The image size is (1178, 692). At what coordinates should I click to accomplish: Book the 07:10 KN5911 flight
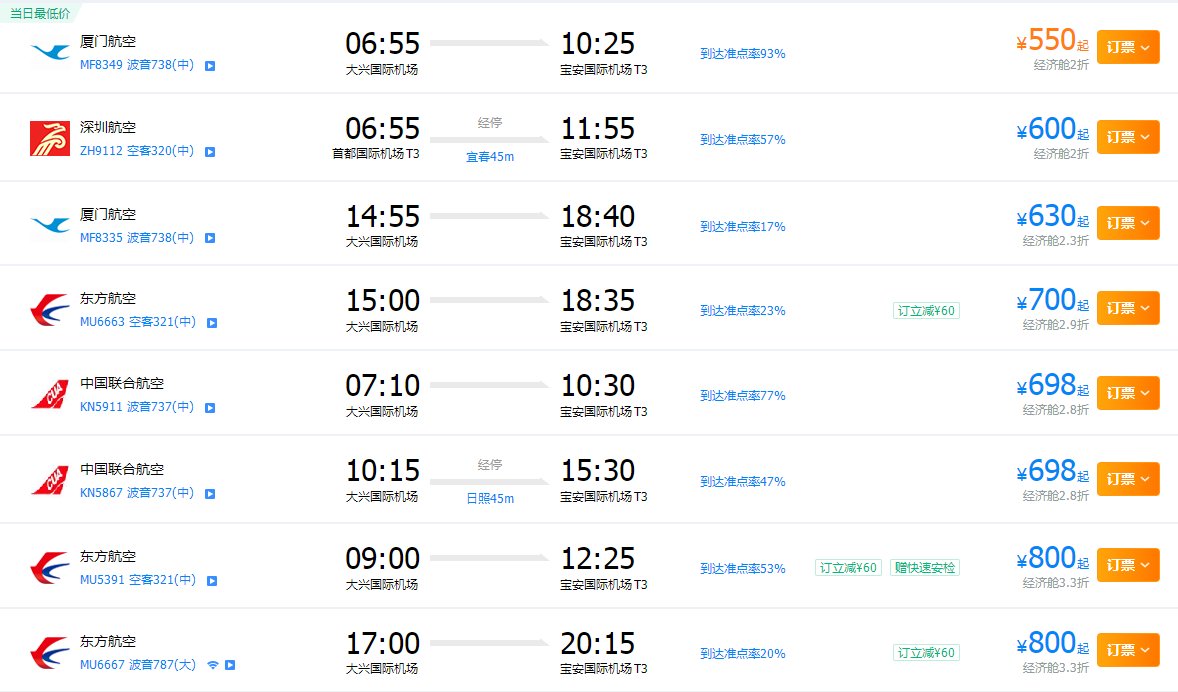pyautogui.click(x=1128, y=393)
